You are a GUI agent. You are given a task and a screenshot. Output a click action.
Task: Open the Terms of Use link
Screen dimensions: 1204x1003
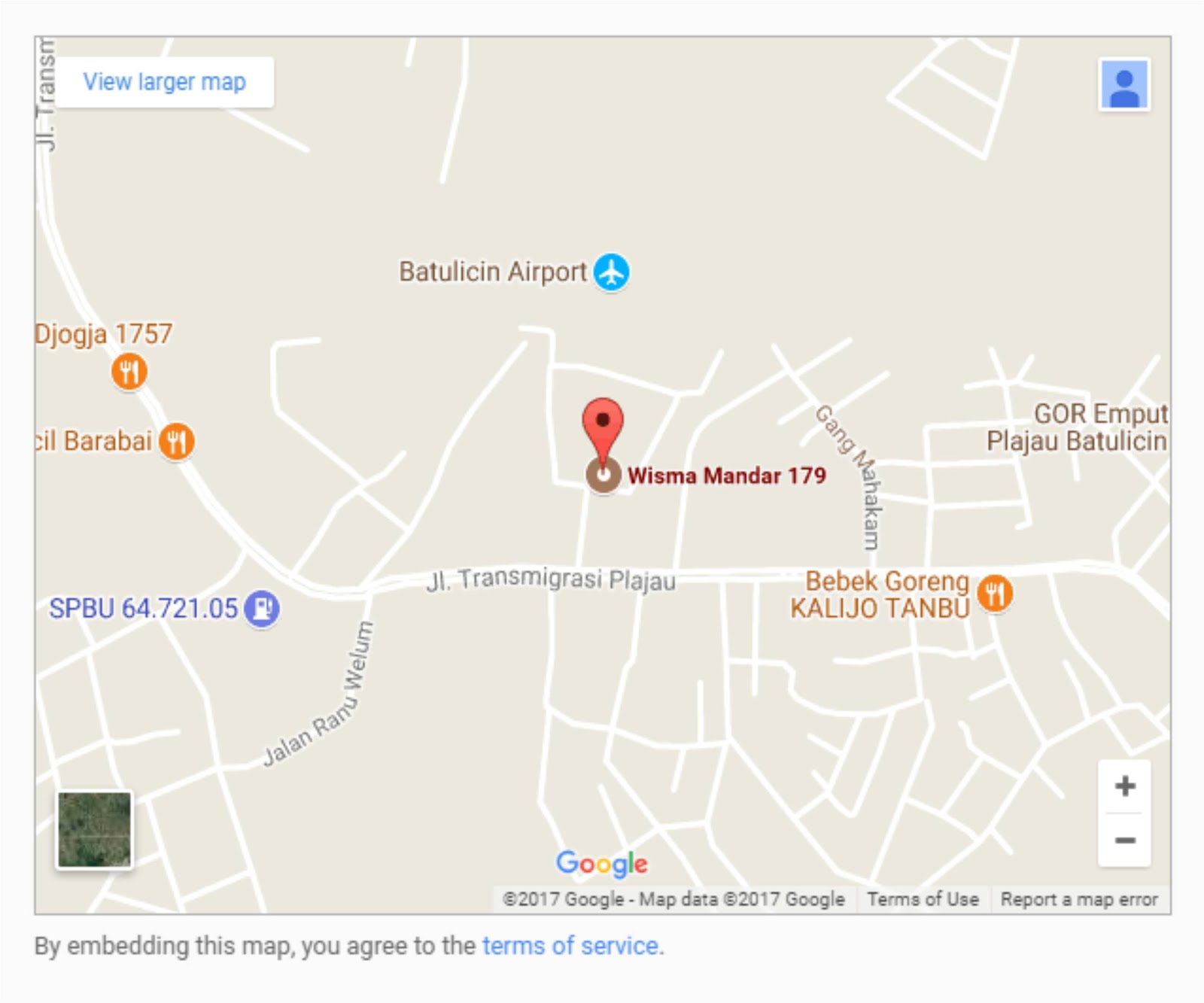click(923, 899)
